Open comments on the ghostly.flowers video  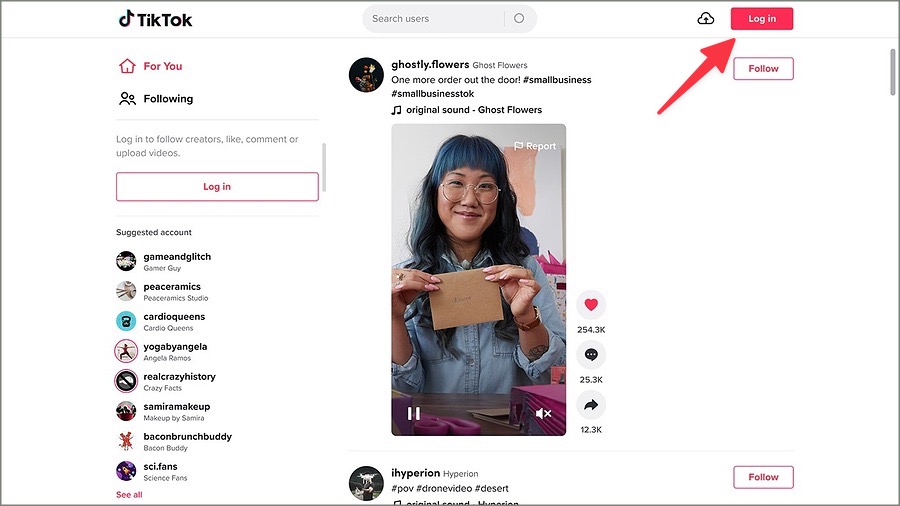click(591, 355)
